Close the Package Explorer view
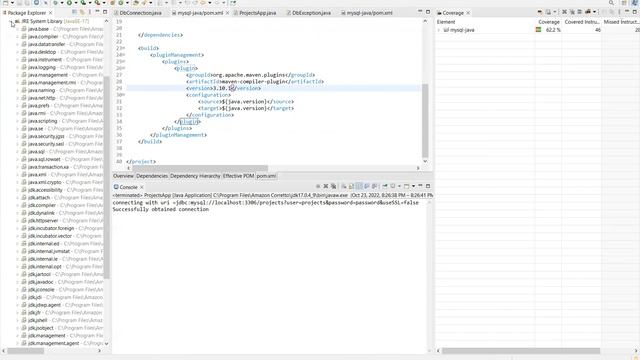640x360 pixels. (x=51, y=13)
